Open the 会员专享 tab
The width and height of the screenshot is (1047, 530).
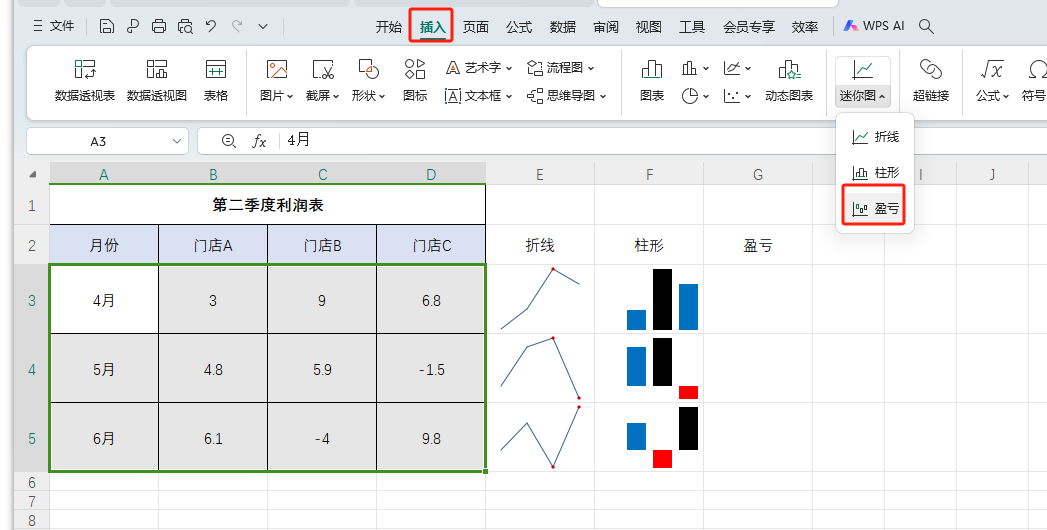pyautogui.click(x=749, y=27)
